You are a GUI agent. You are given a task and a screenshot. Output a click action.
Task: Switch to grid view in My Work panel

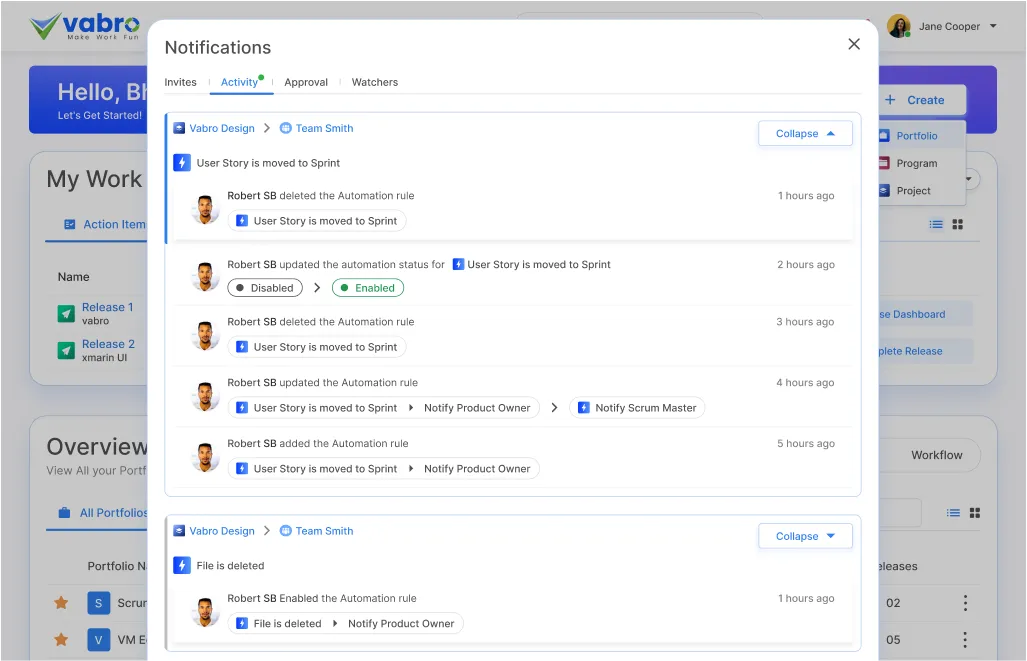957,224
